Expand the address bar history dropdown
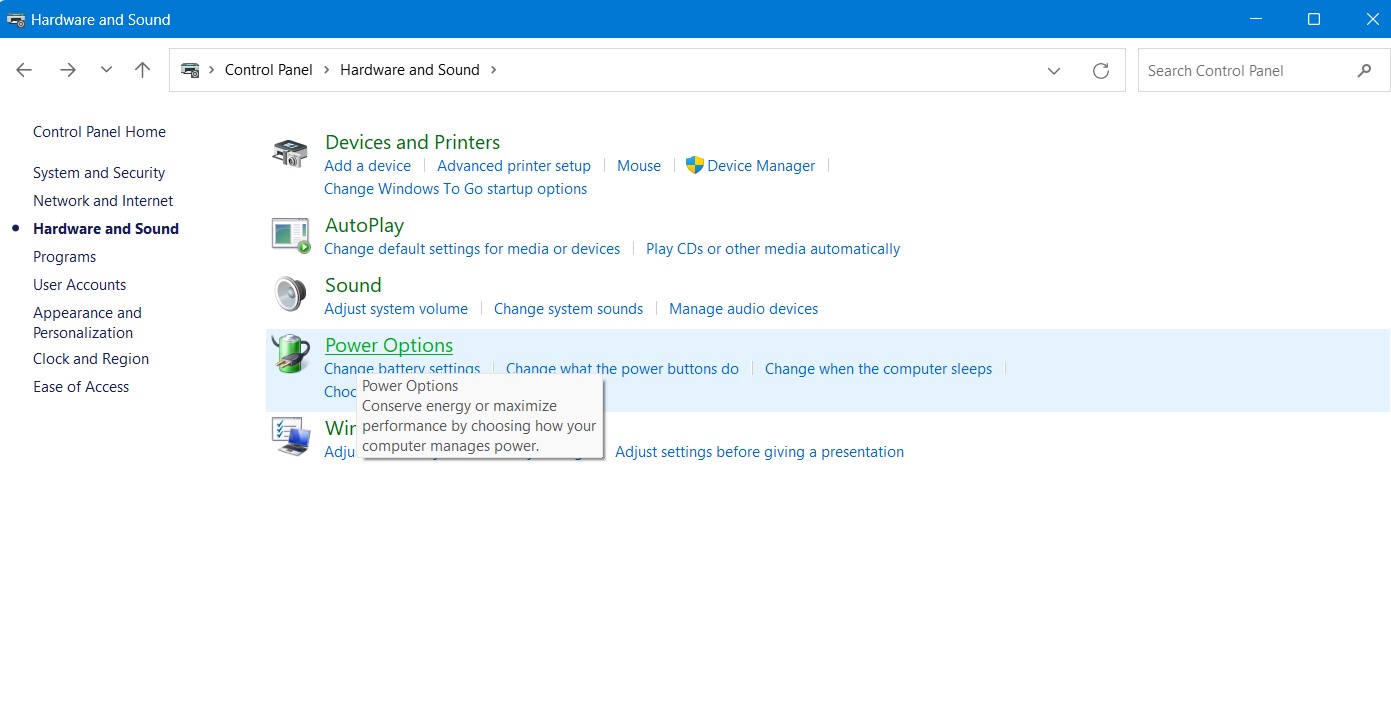The height and width of the screenshot is (717, 1391). [1054, 70]
